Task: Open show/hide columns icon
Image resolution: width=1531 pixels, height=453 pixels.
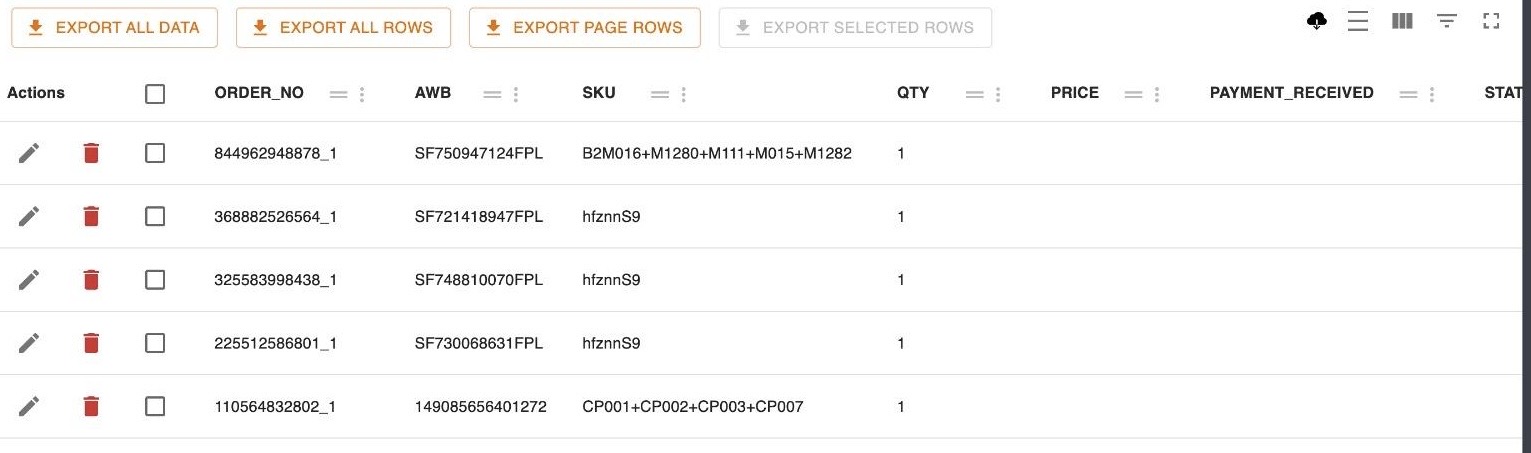Action: point(1402,21)
